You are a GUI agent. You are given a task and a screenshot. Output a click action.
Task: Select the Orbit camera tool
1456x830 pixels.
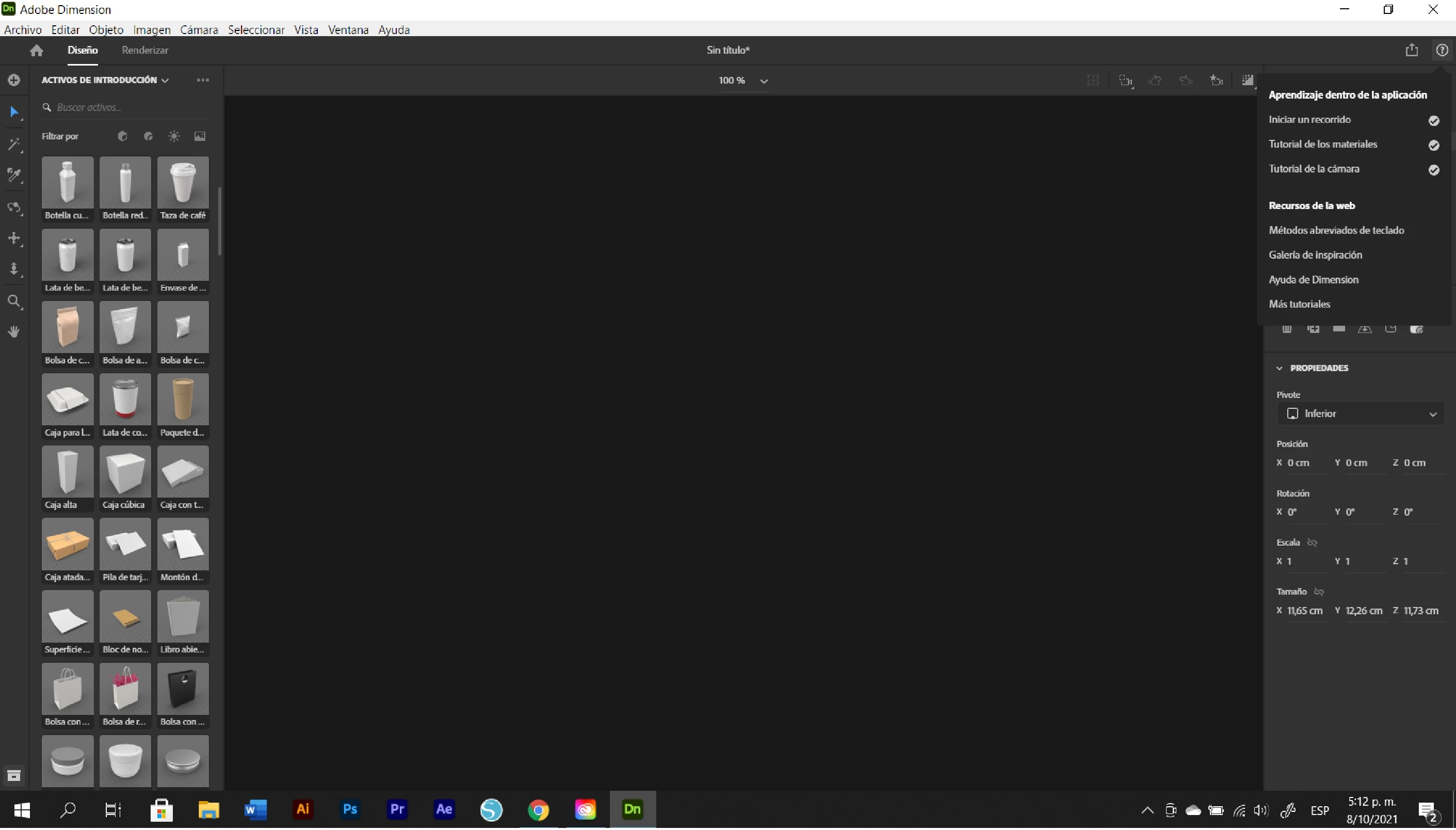(13, 207)
